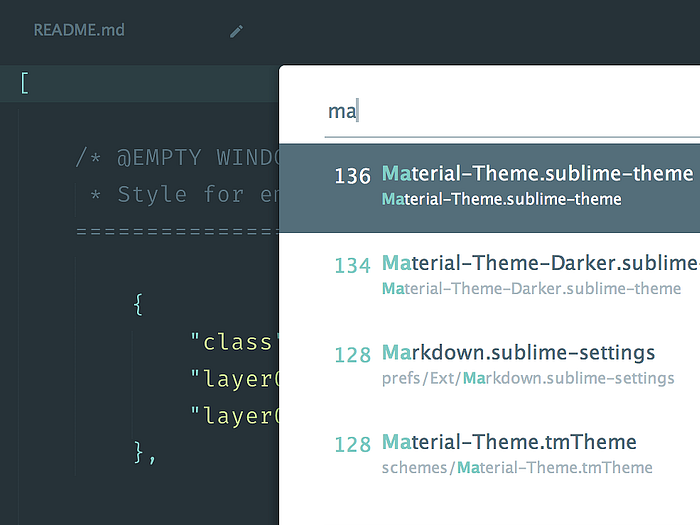Screen dimensions: 700x525
Task: Click the first "layer0" key line
Action: coord(234,379)
